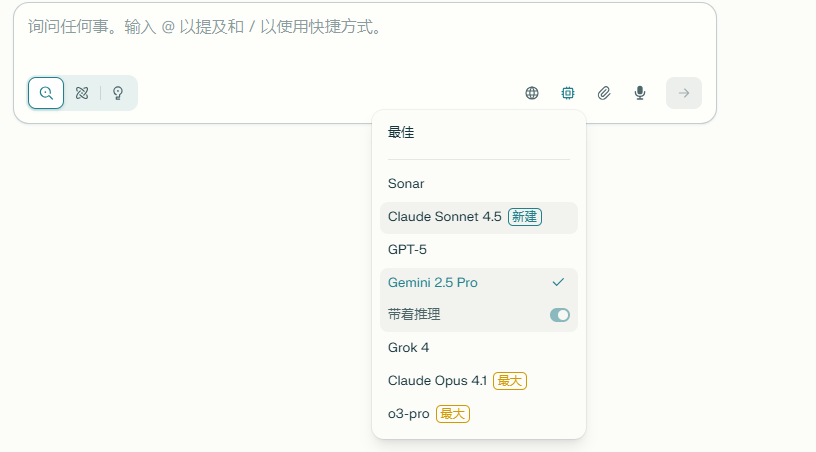Submit query with the arrow button
Screen dimensions: 816x452
(684, 93)
